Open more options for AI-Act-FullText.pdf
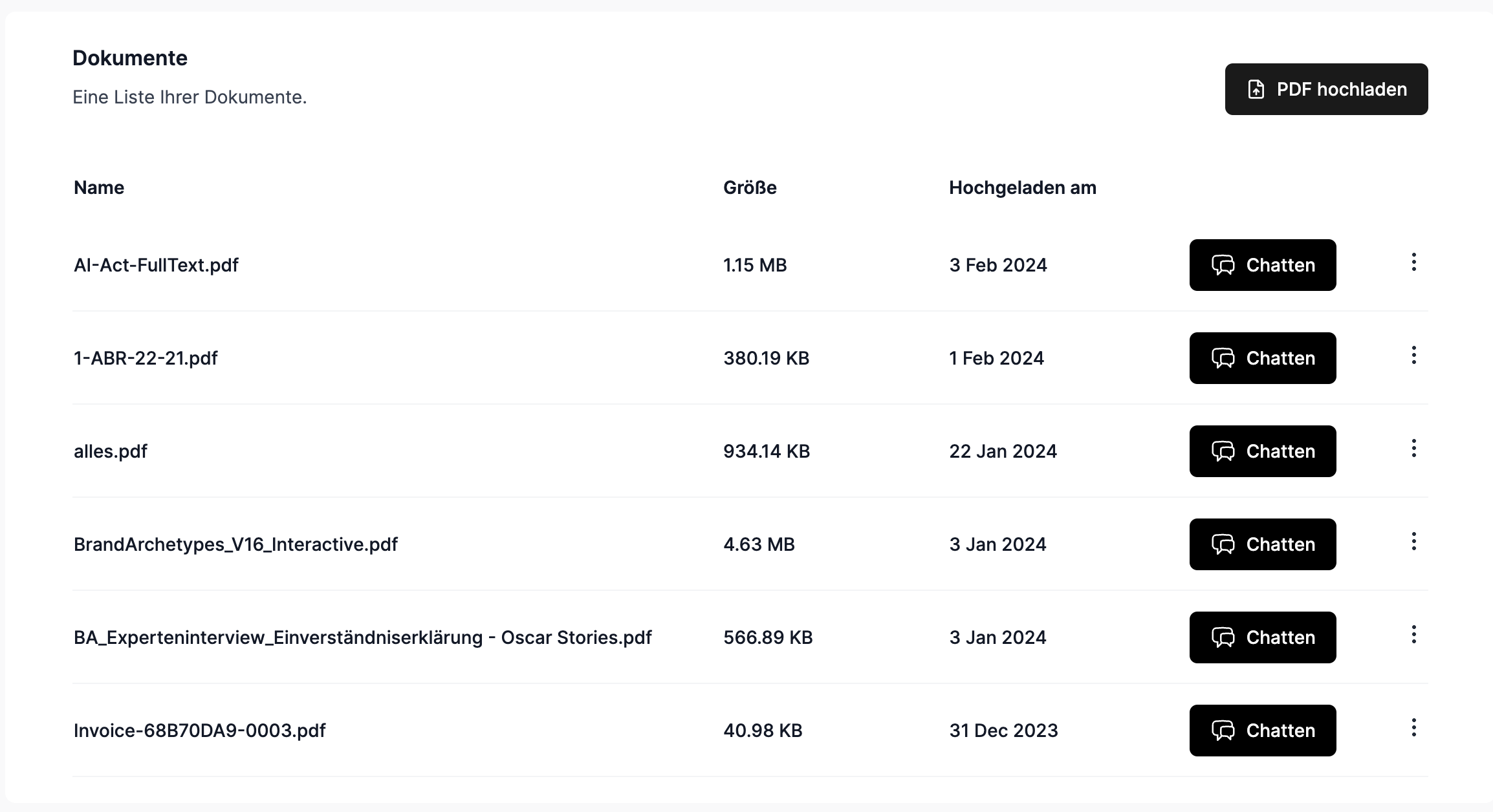Viewport: 1493px width, 812px height. [1413, 262]
